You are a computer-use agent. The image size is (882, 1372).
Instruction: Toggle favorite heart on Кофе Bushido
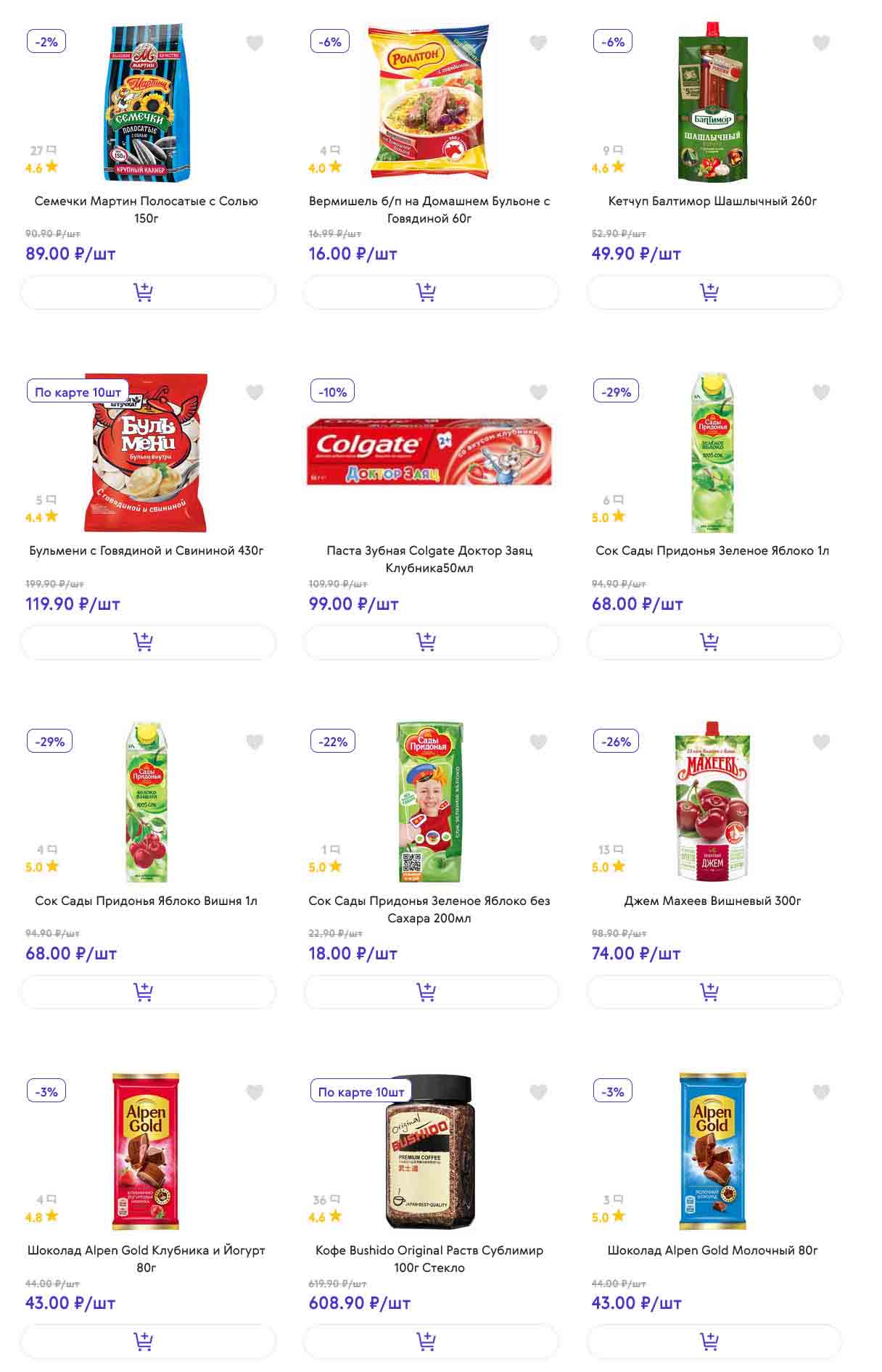(x=538, y=1092)
